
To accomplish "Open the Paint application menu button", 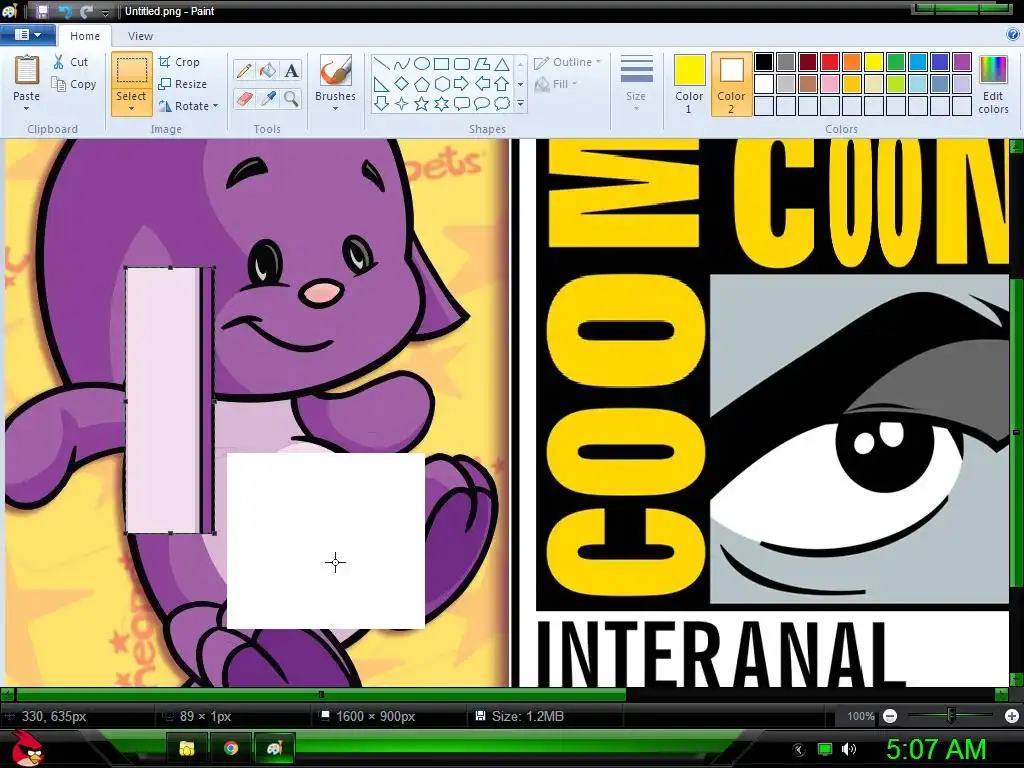I will (x=27, y=35).
